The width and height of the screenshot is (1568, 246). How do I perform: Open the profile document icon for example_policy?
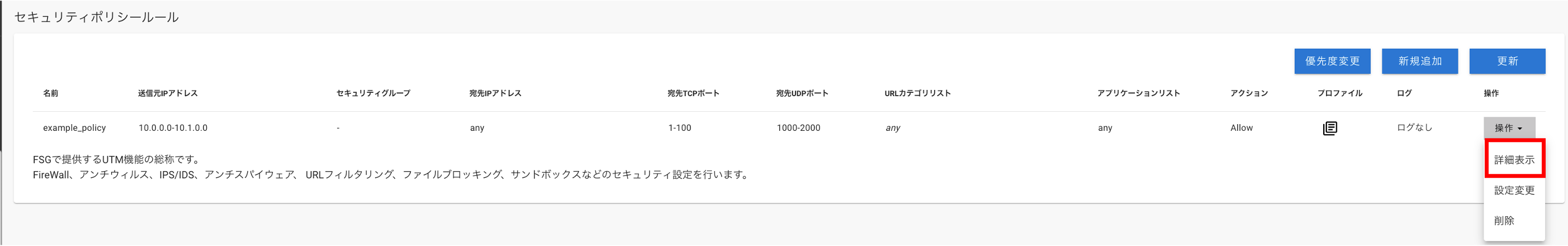click(x=1330, y=128)
